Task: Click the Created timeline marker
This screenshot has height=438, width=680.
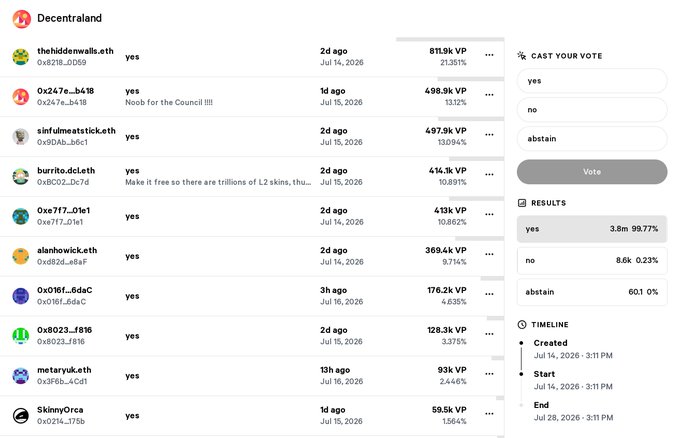Action: coord(521,343)
